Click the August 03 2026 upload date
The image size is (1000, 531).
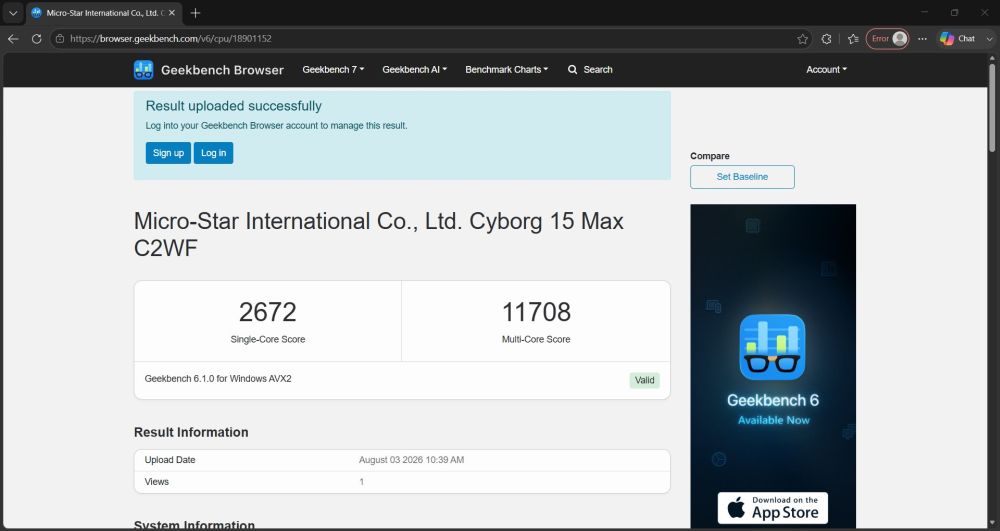(411, 460)
